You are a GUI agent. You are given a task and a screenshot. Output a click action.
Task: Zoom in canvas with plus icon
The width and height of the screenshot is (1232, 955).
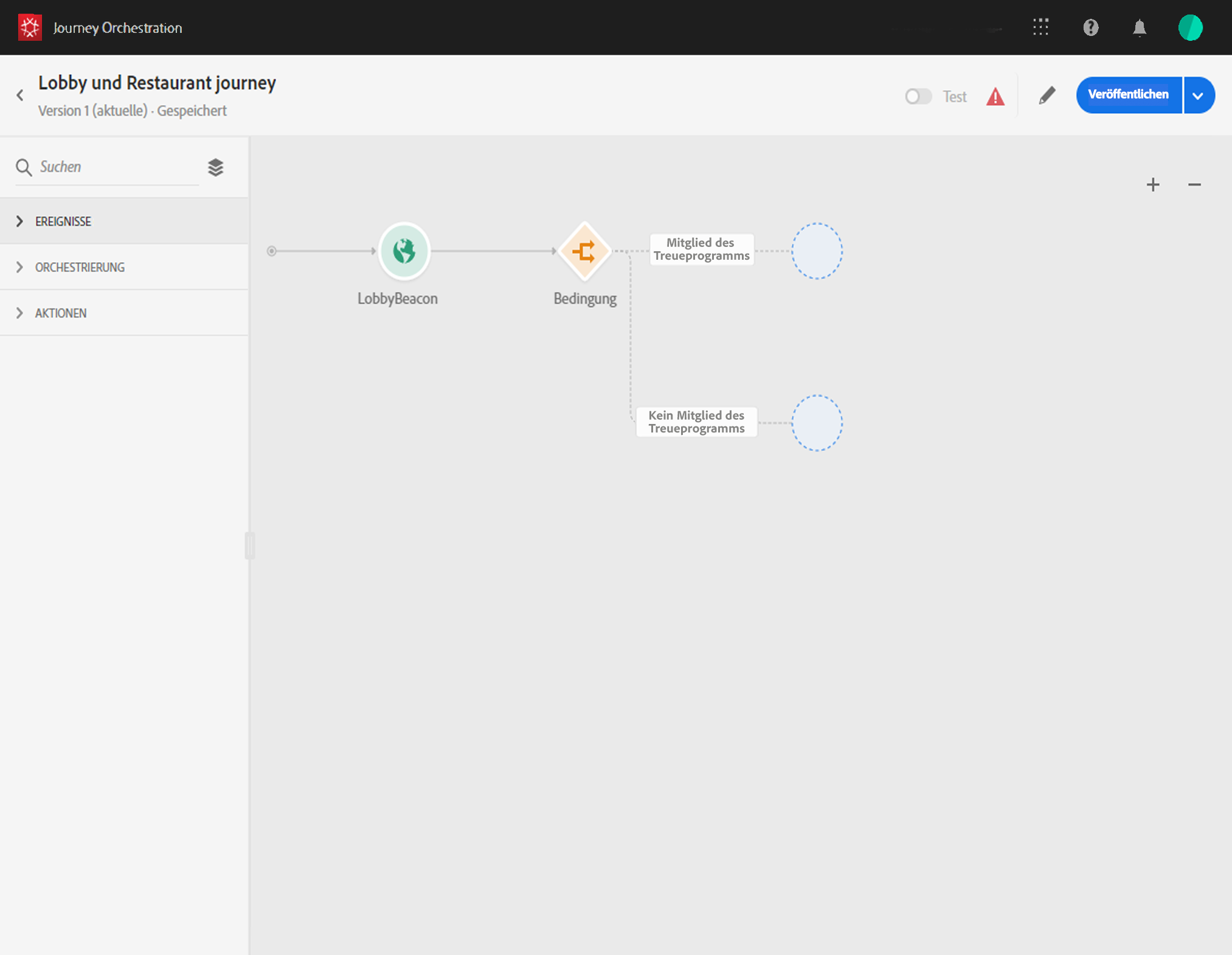click(1152, 185)
